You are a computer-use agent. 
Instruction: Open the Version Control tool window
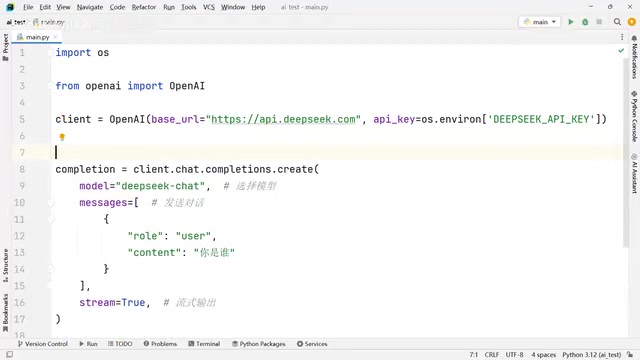43,344
